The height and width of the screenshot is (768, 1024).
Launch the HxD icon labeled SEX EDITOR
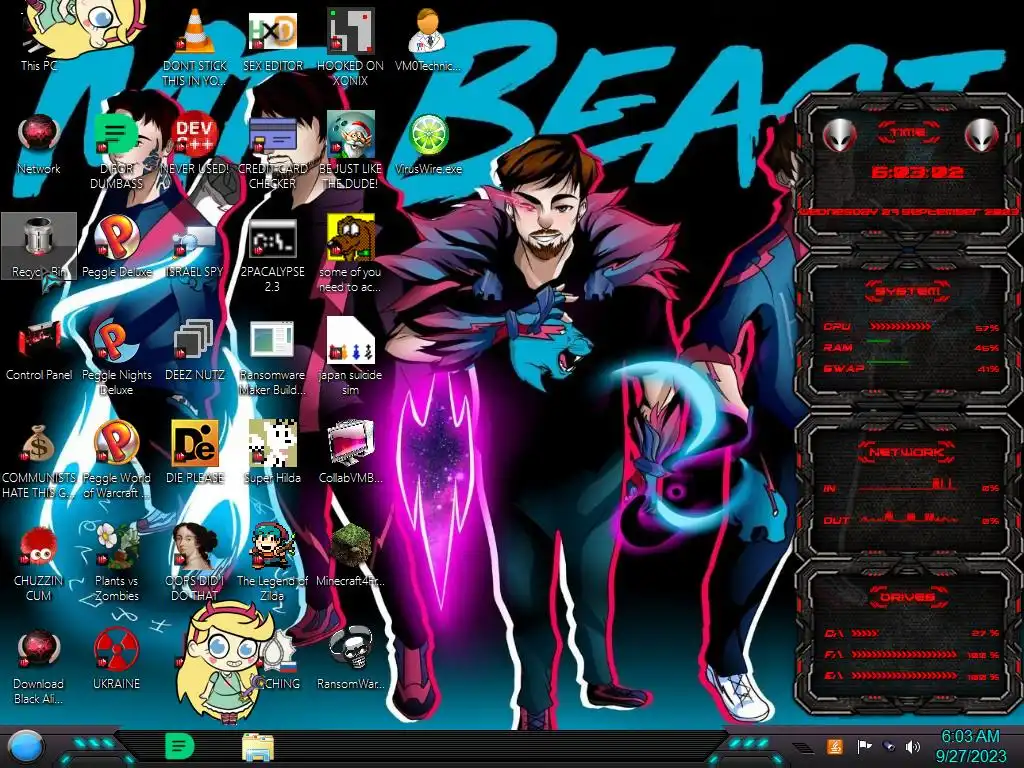272,31
